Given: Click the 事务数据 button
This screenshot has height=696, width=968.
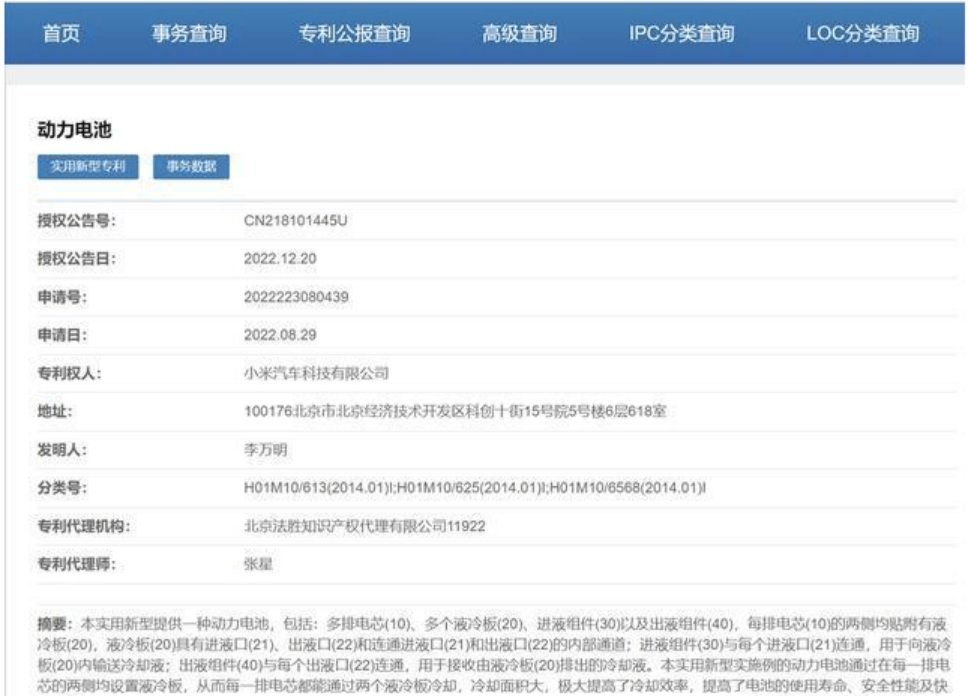Looking at the screenshot, I should pos(191,166).
